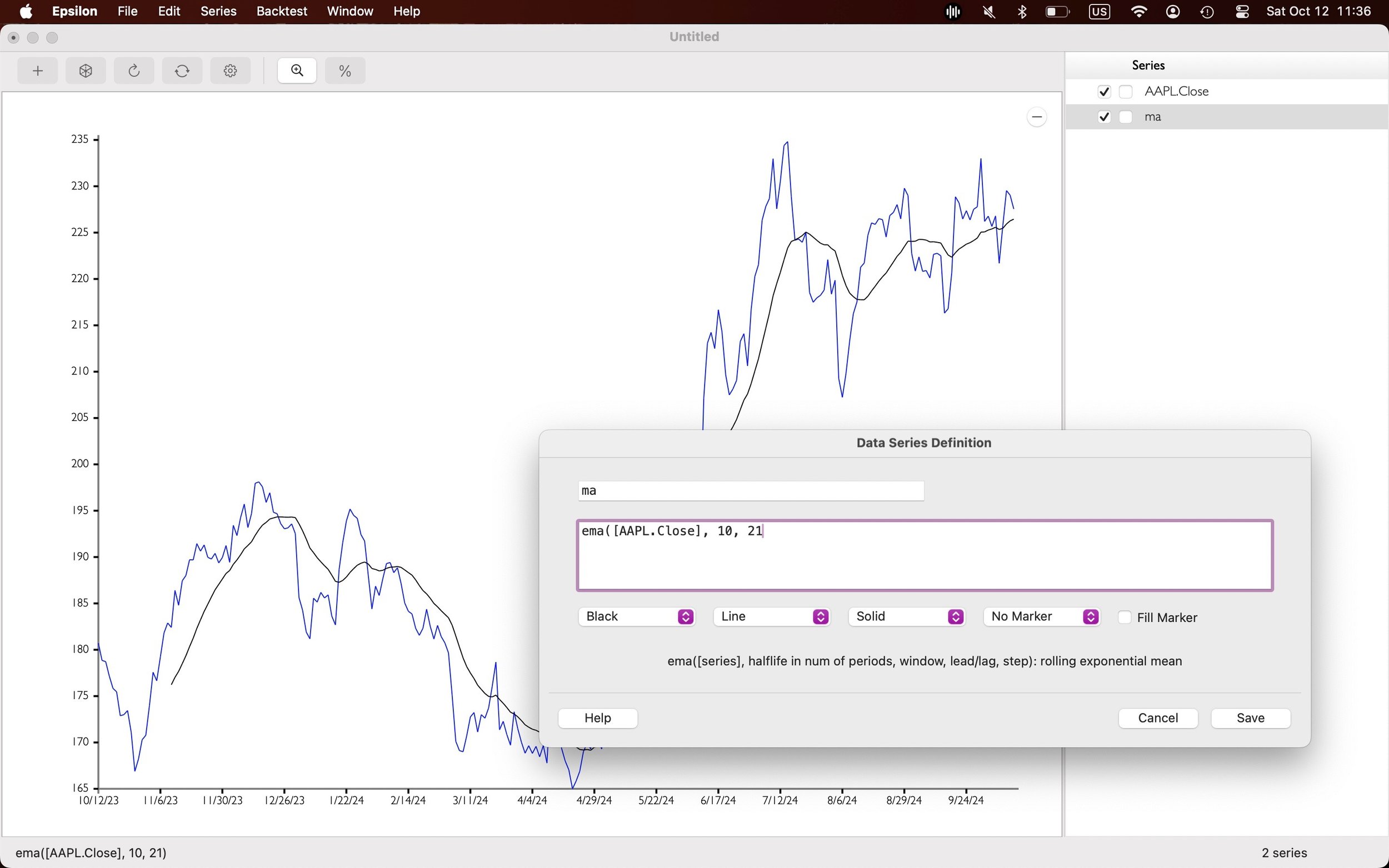Click the audio waveform menu bar icon
Screen dimensions: 1389x868
(953, 12)
